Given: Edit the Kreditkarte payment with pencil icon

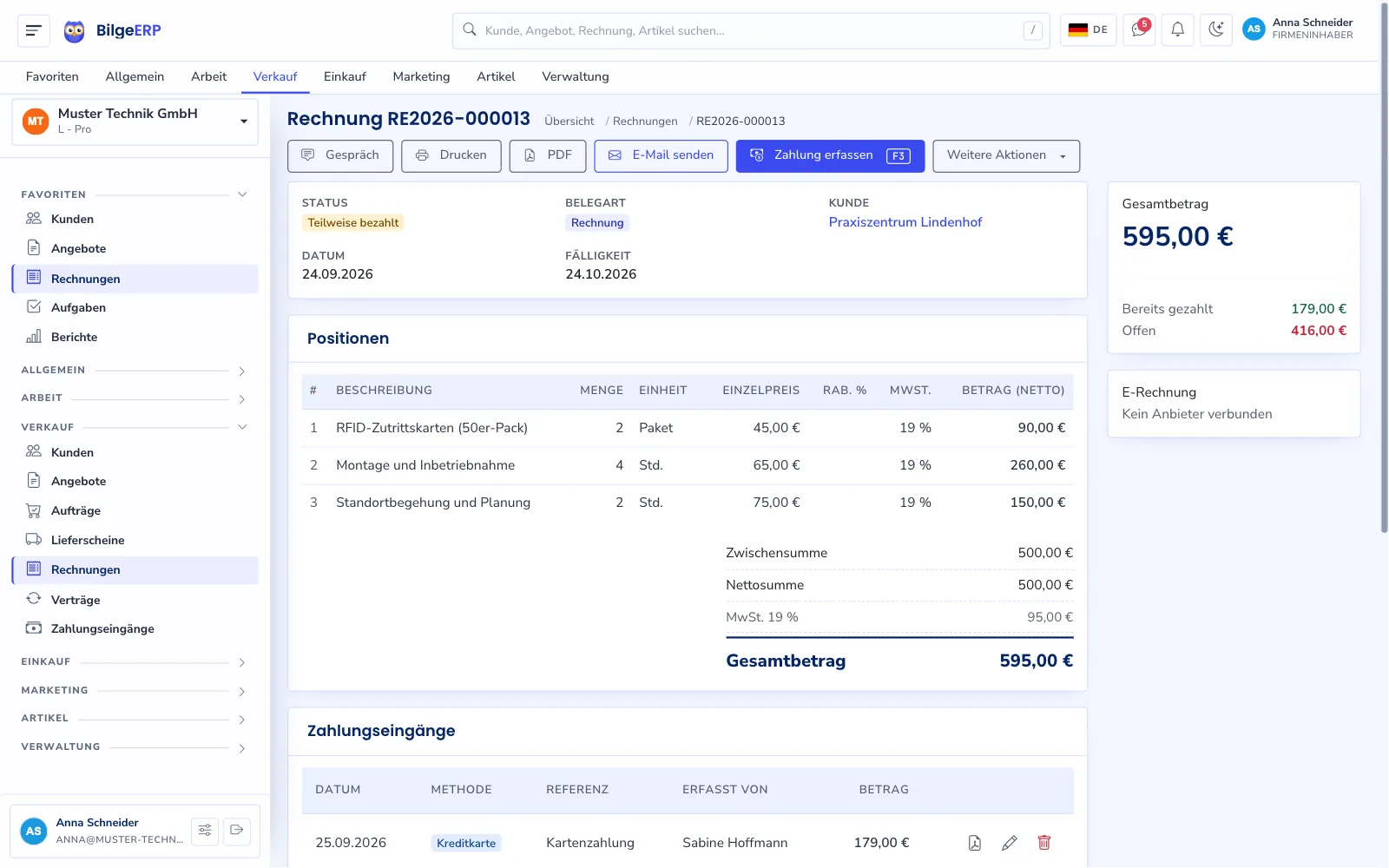Looking at the screenshot, I should click(x=1010, y=843).
